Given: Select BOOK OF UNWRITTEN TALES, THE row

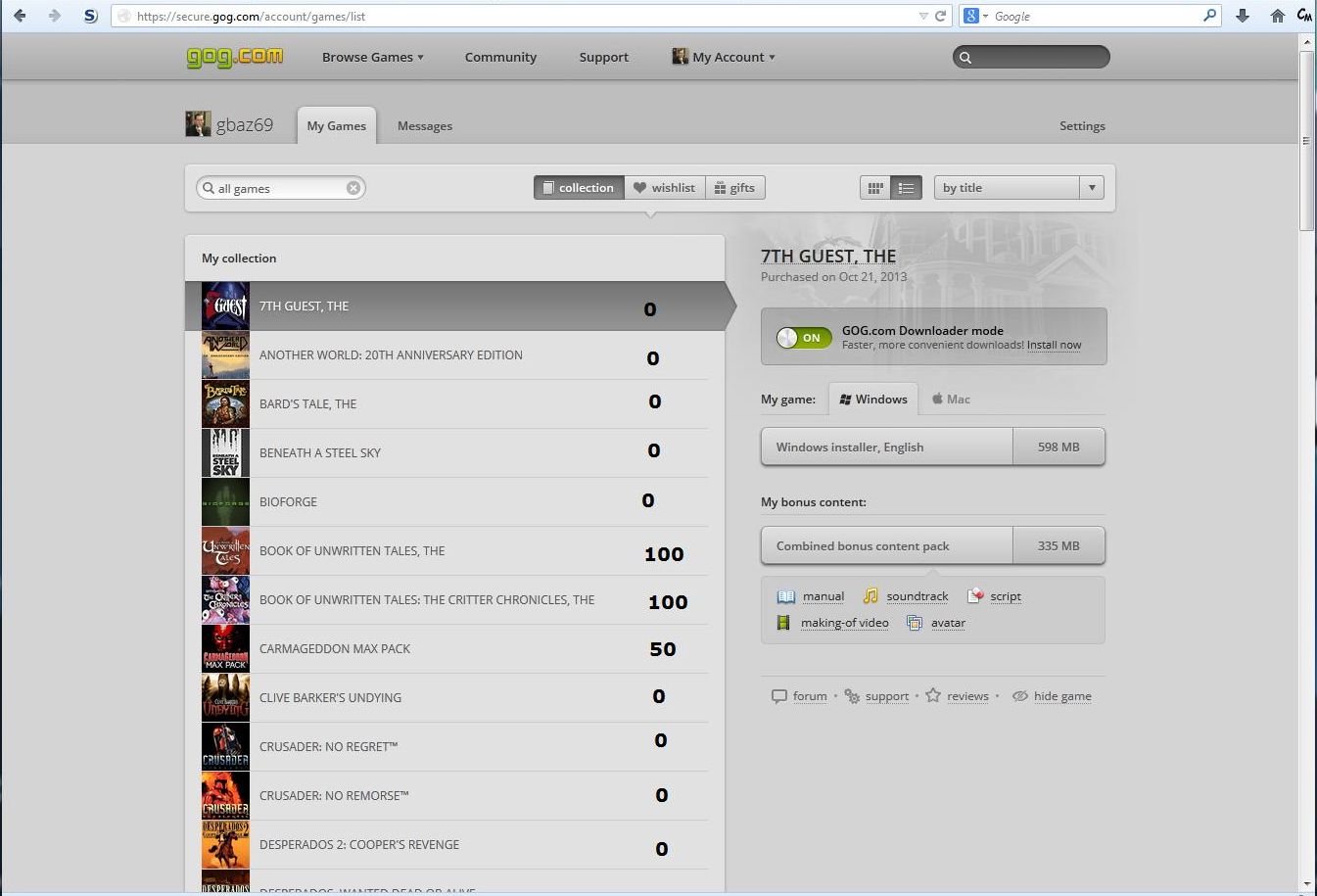Looking at the screenshot, I should pyautogui.click(x=454, y=551).
